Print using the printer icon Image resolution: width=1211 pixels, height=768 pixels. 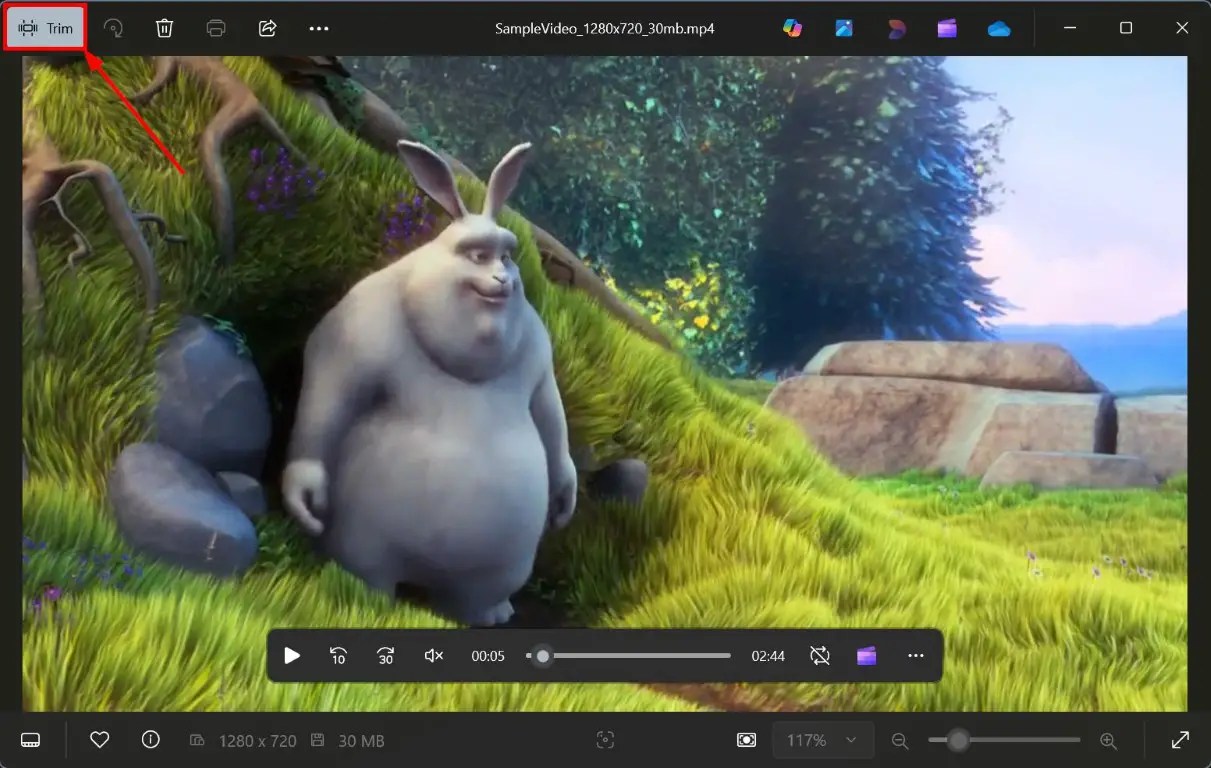click(216, 28)
